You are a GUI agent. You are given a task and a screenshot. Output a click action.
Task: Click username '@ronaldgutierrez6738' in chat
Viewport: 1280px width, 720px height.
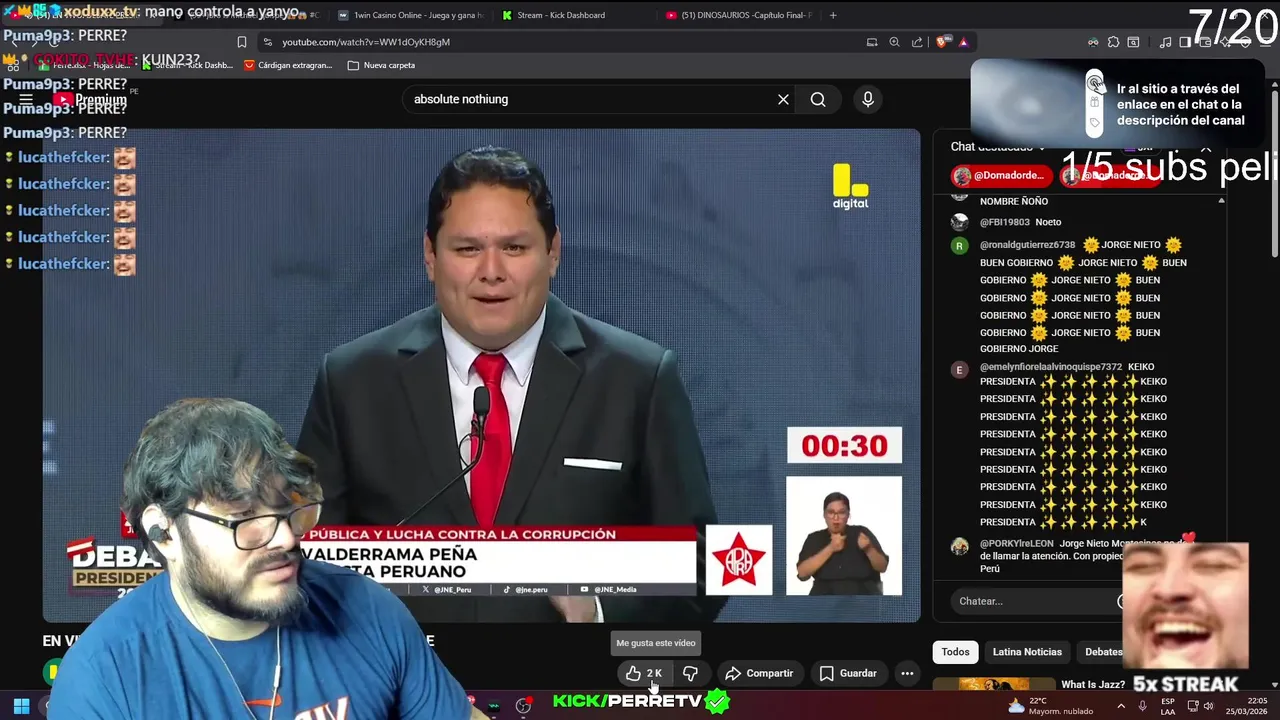click(1027, 245)
